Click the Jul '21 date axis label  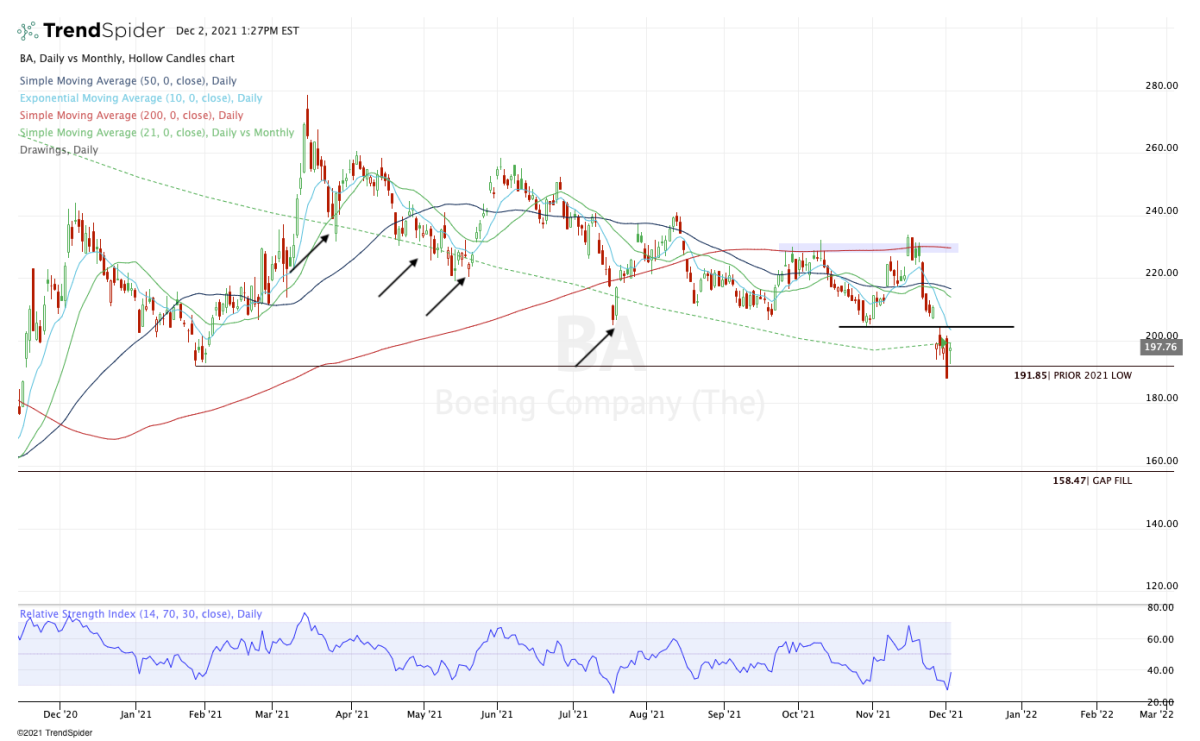[572, 715]
